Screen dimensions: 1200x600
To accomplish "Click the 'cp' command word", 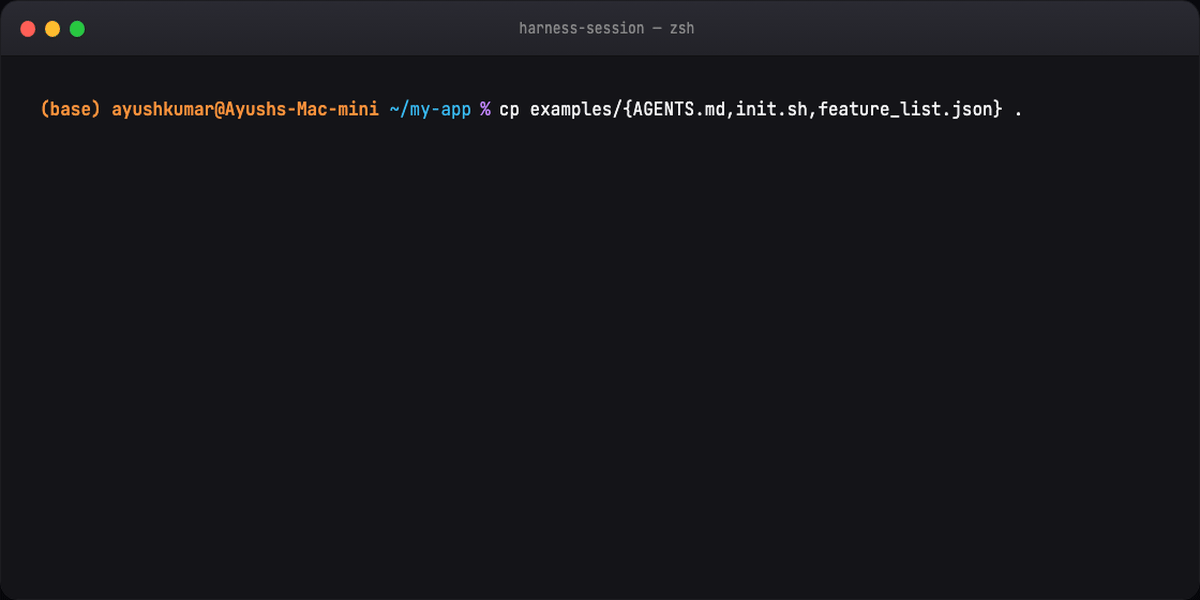I will click(510, 111).
